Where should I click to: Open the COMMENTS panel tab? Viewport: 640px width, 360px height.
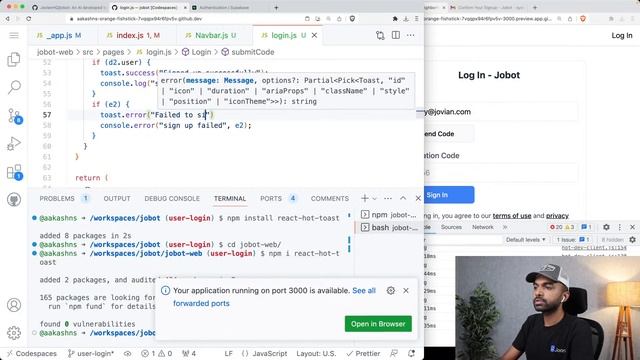329,198
